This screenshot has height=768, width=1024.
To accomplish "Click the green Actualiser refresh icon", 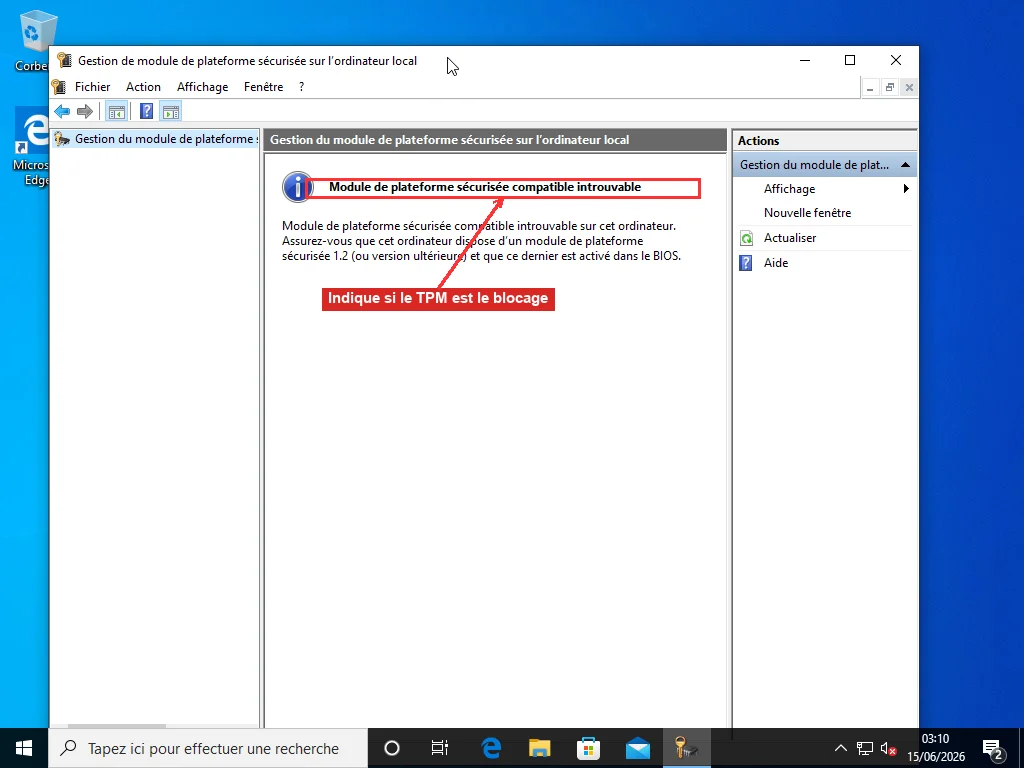I will pyautogui.click(x=746, y=238).
